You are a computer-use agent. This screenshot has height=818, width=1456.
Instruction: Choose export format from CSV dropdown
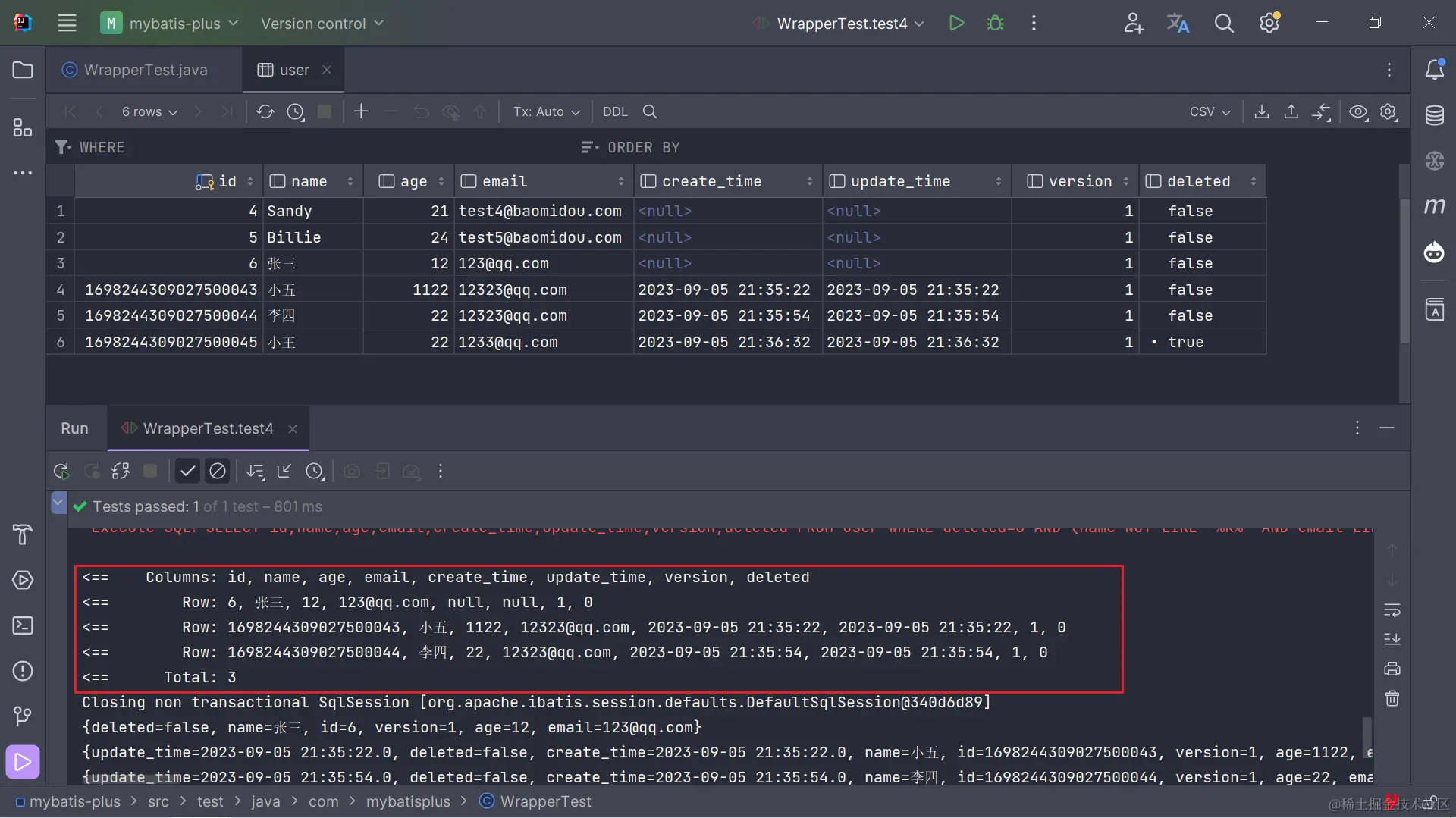1210,112
